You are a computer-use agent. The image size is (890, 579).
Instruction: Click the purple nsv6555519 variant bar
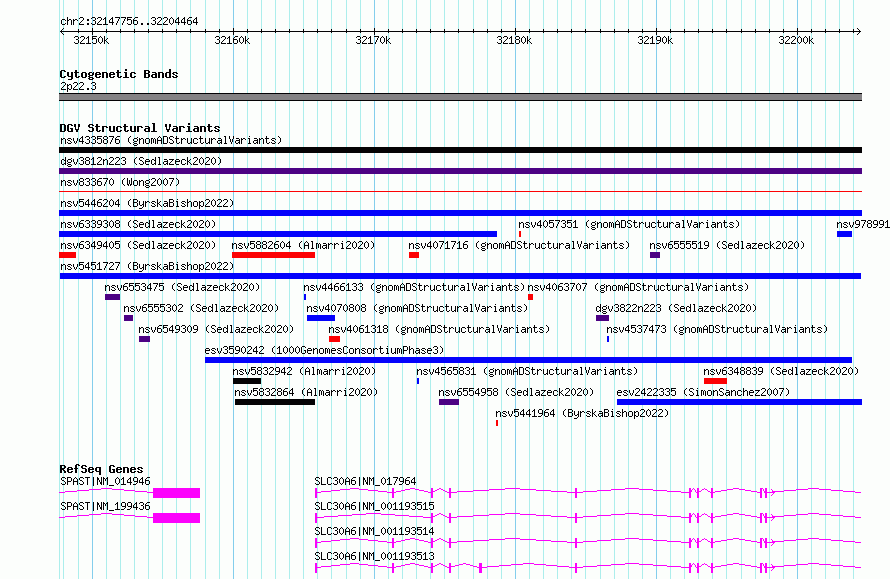[x=655, y=255]
